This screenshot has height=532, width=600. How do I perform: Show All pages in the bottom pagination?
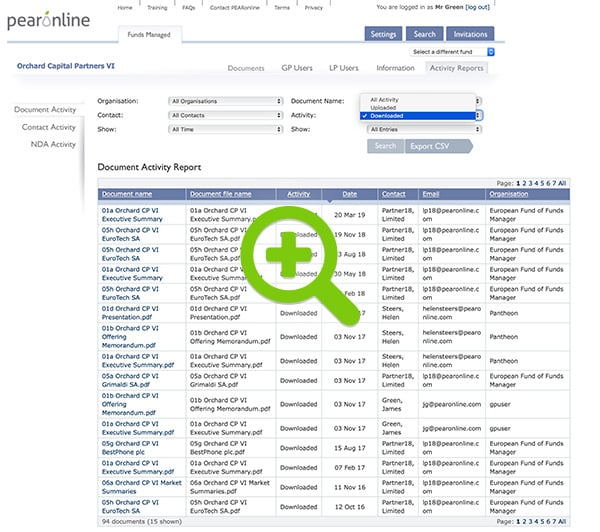(562, 521)
